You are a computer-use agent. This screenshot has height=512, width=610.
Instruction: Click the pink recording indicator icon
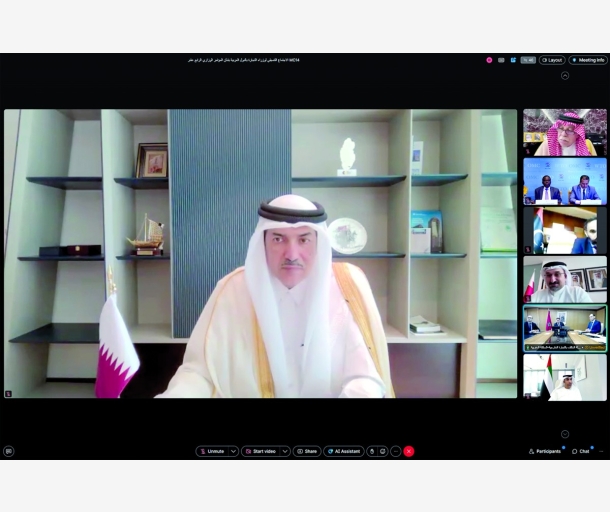tap(489, 60)
